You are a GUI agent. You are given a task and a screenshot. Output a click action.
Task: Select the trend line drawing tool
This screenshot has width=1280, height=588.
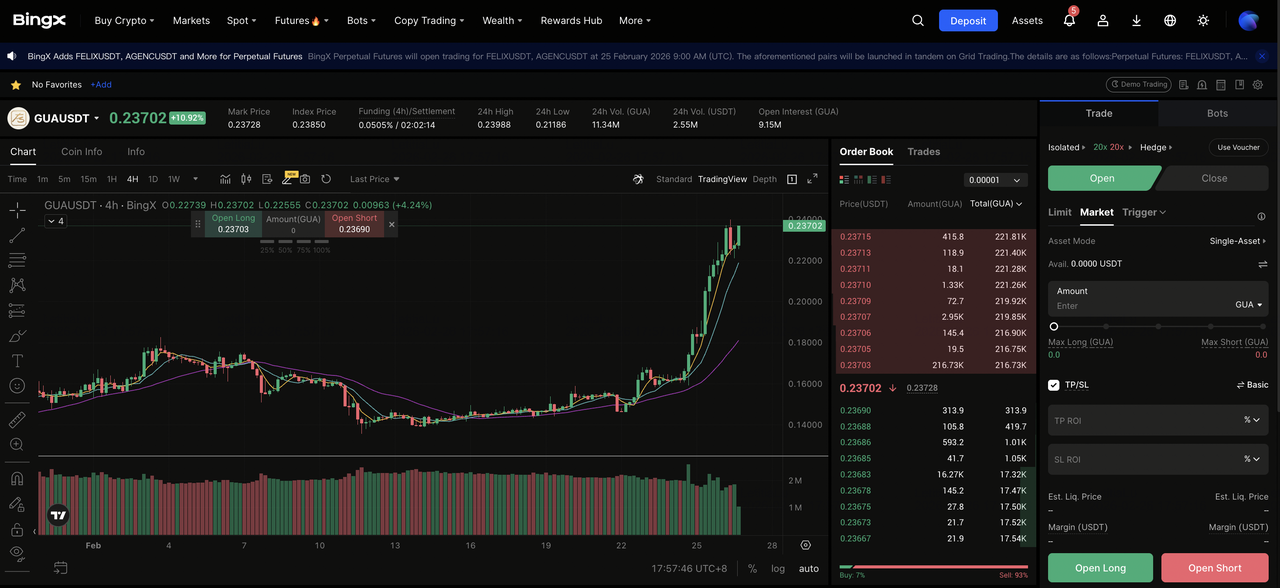click(17, 235)
